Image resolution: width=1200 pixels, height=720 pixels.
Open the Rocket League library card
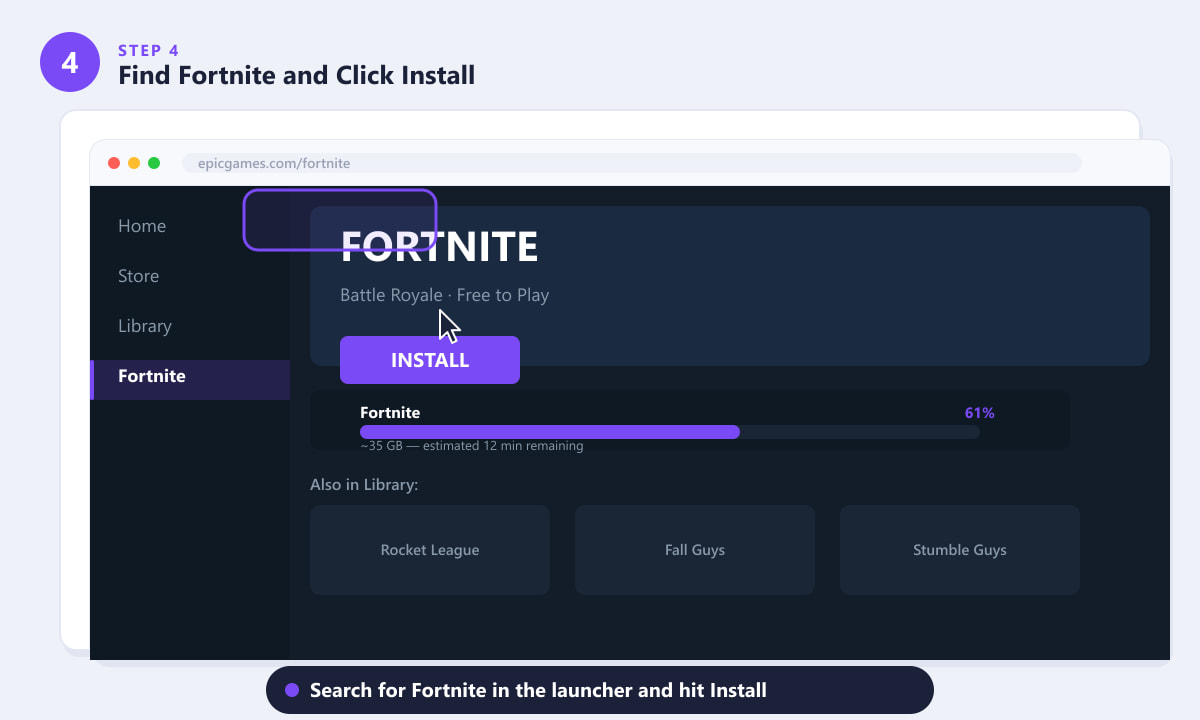coord(430,550)
